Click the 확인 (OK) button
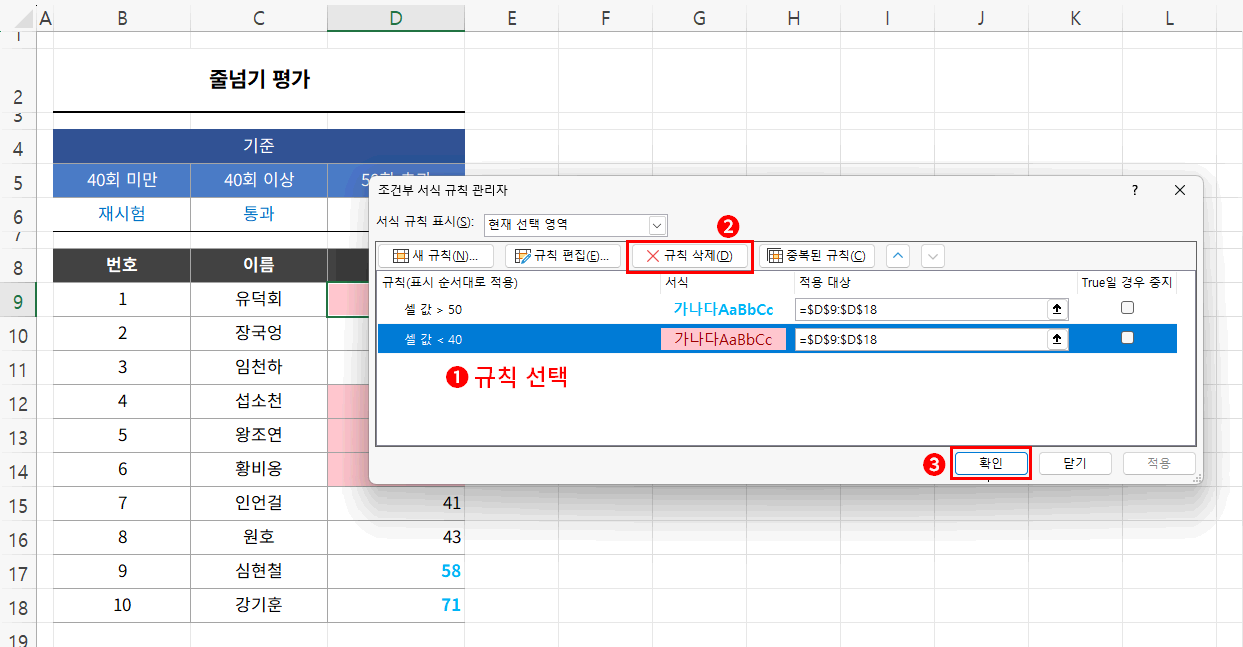1243x647 pixels. pos(990,463)
